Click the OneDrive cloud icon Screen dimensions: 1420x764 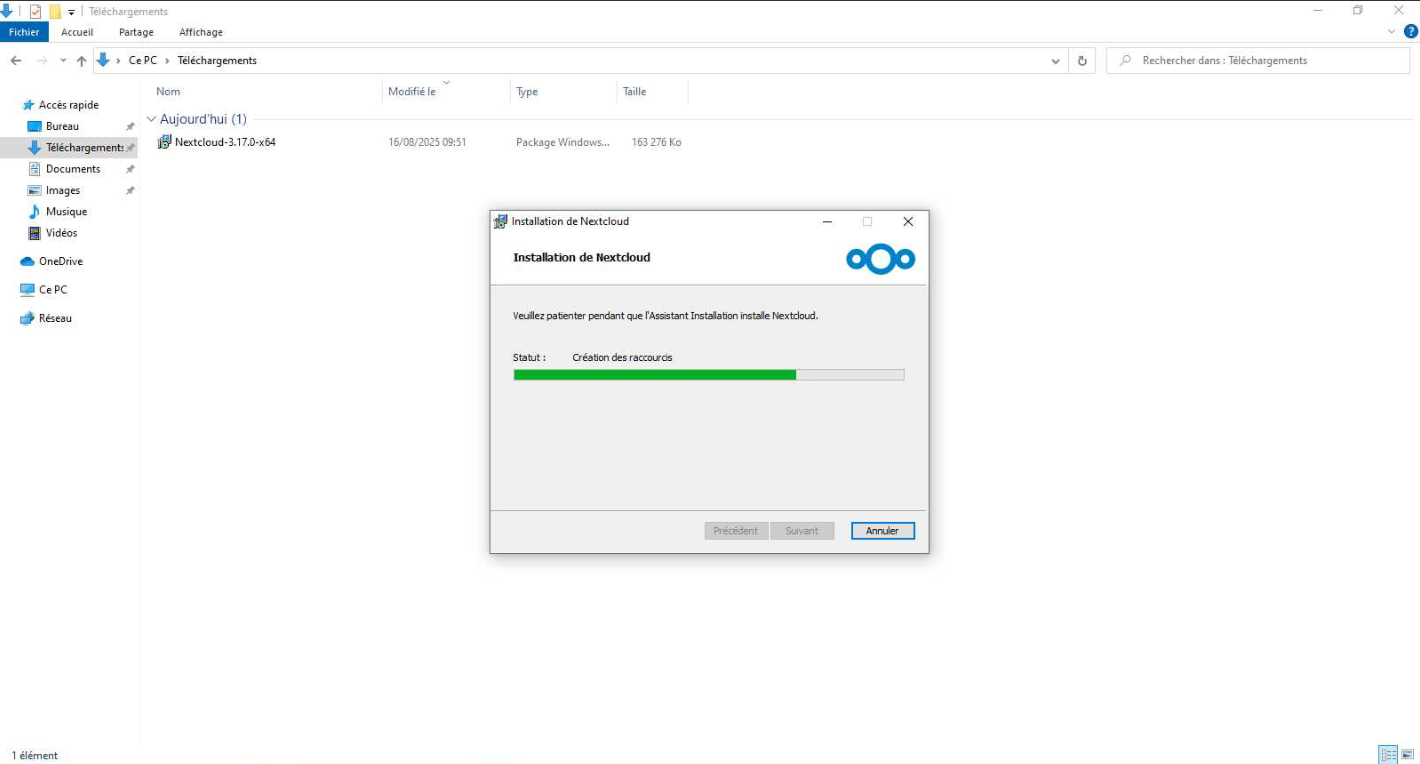click(28, 262)
